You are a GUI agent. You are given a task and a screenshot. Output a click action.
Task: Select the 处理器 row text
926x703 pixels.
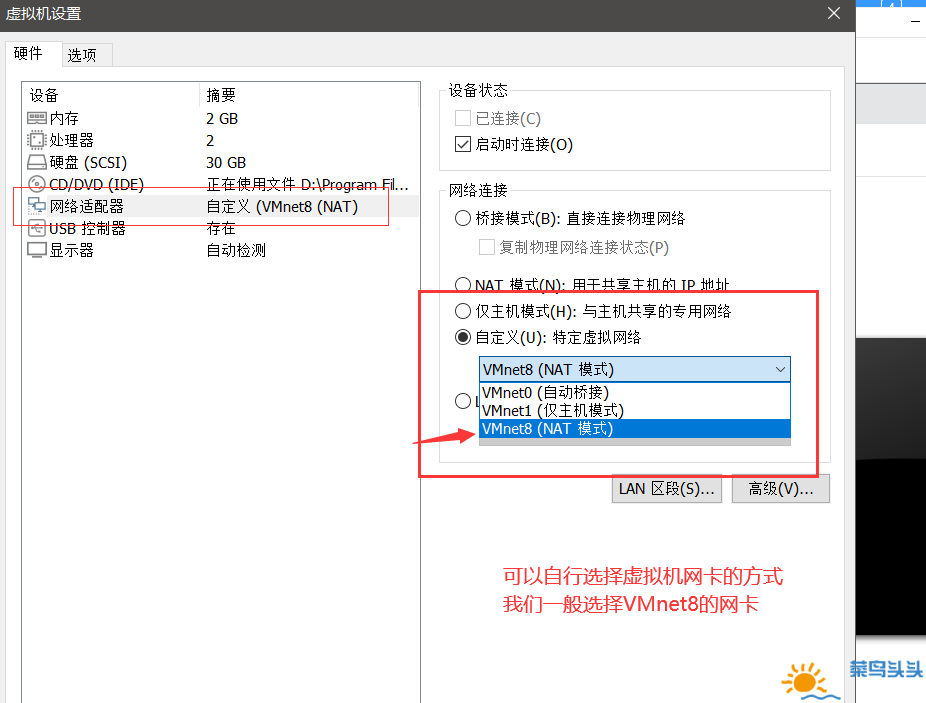pyautogui.click(x=71, y=140)
